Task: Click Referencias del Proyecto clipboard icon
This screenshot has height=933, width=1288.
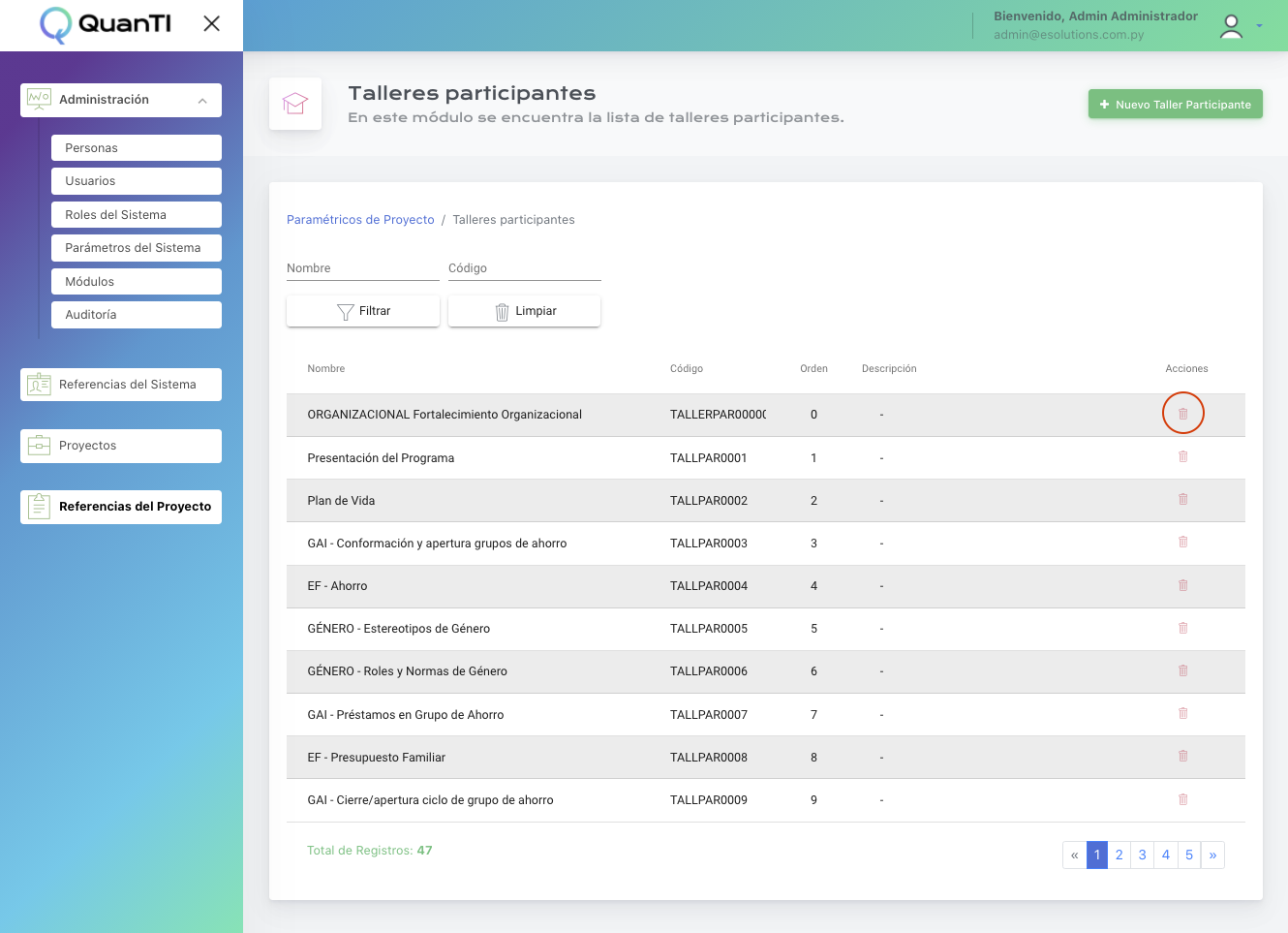Action: point(39,506)
